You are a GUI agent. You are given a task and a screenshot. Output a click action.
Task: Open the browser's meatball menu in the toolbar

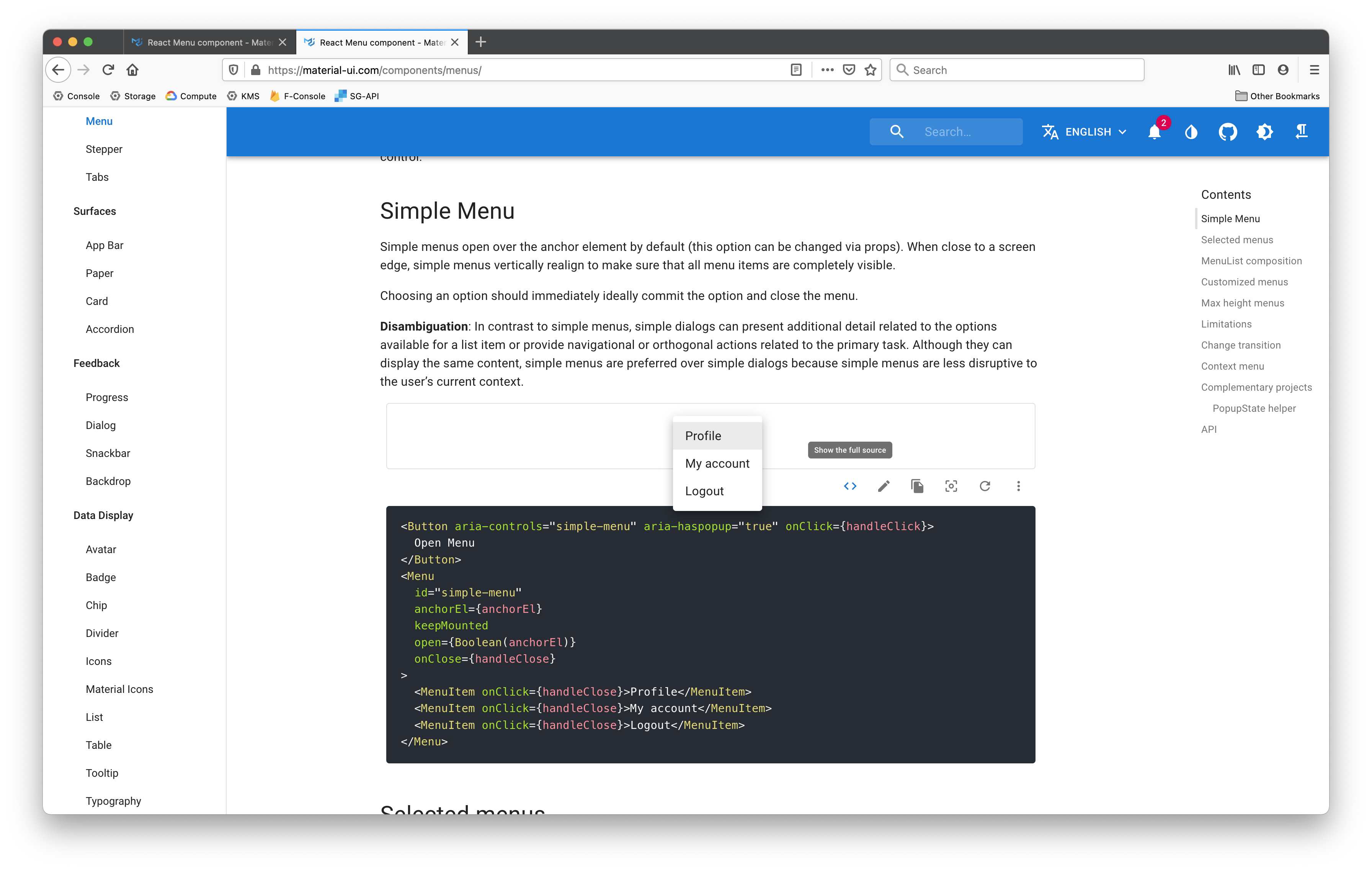(x=827, y=70)
